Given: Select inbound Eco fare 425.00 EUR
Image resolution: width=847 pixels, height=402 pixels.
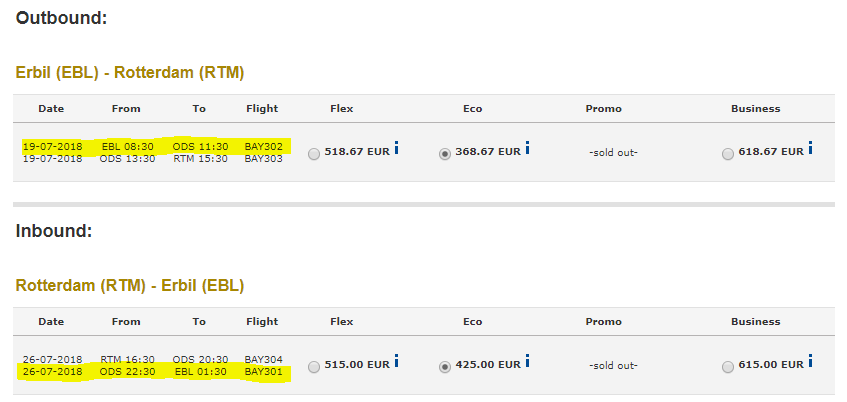Looking at the screenshot, I should [x=445, y=367].
